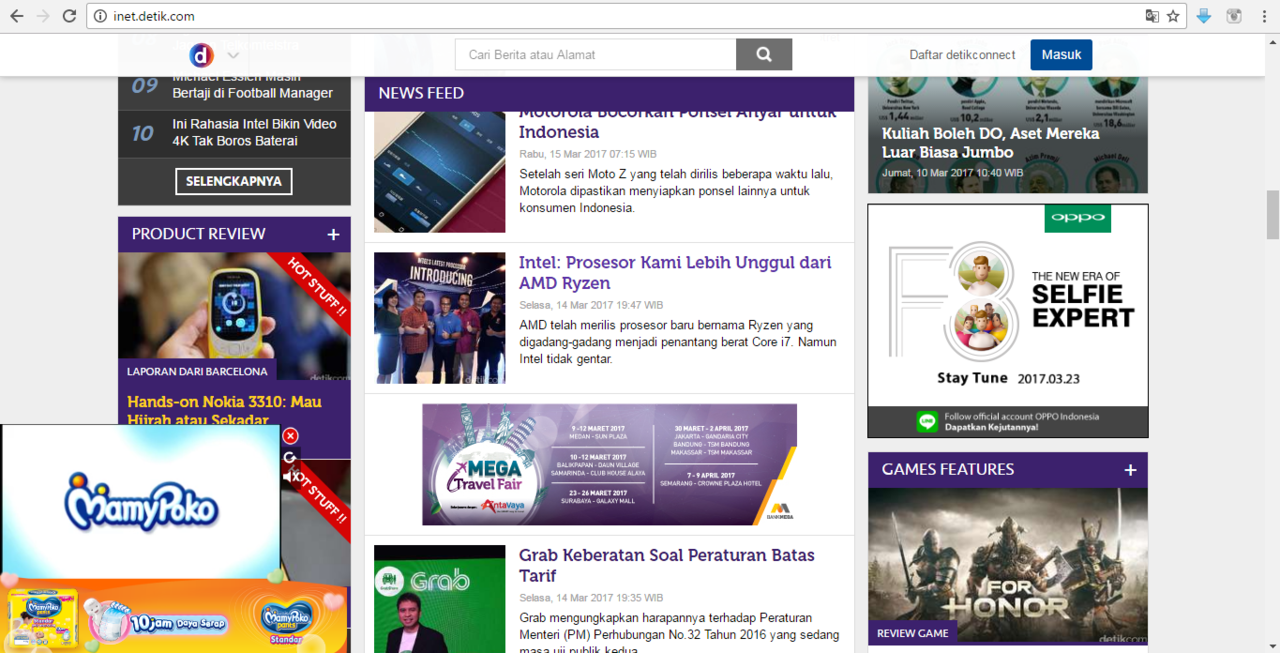Viewport: 1280px width, 653px height.
Task: Click the scrollbar up arrow
Action: pos(1272,42)
